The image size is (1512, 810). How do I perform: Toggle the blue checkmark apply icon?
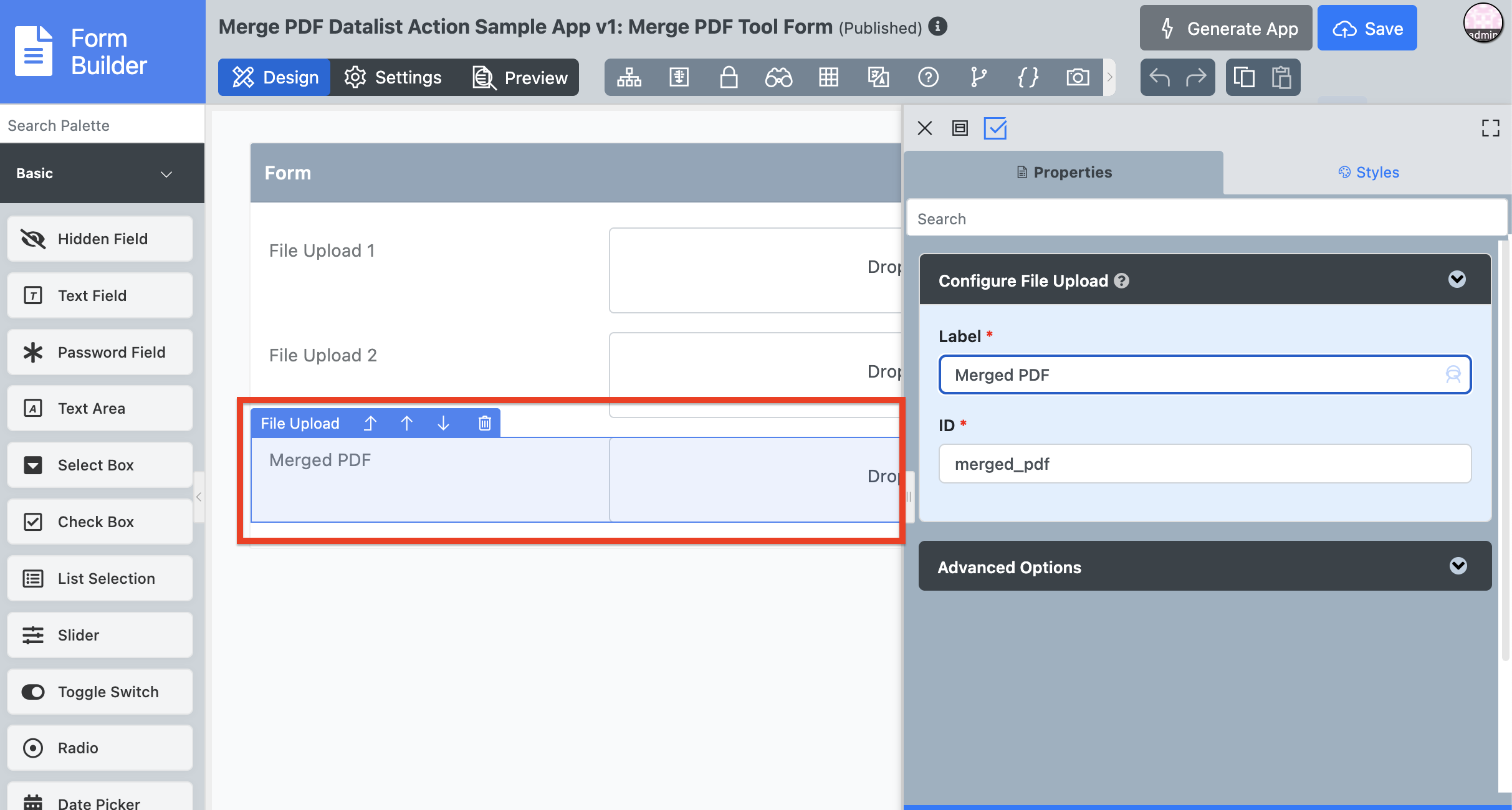click(x=995, y=128)
